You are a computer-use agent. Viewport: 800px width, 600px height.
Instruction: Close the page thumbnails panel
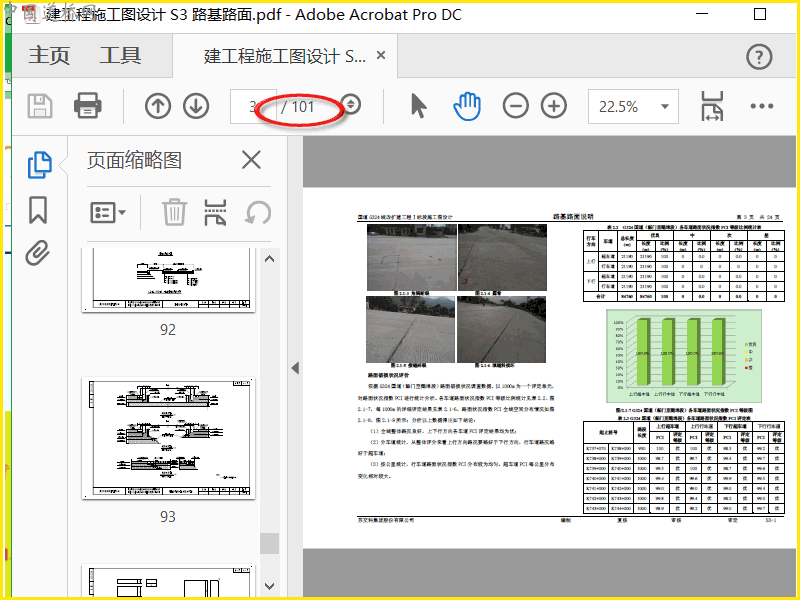point(251,160)
